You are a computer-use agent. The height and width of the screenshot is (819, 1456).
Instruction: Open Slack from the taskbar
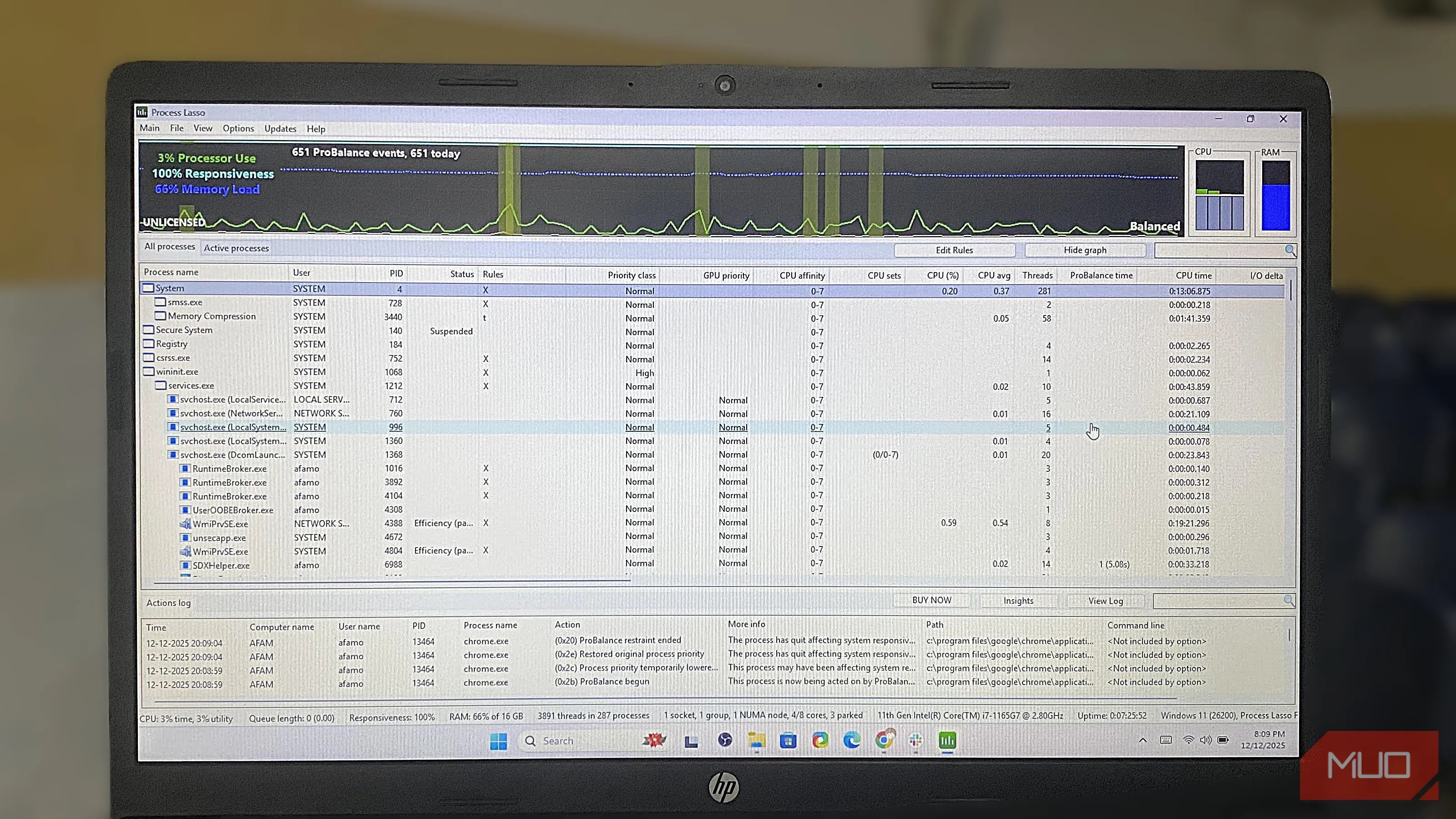[915, 740]
